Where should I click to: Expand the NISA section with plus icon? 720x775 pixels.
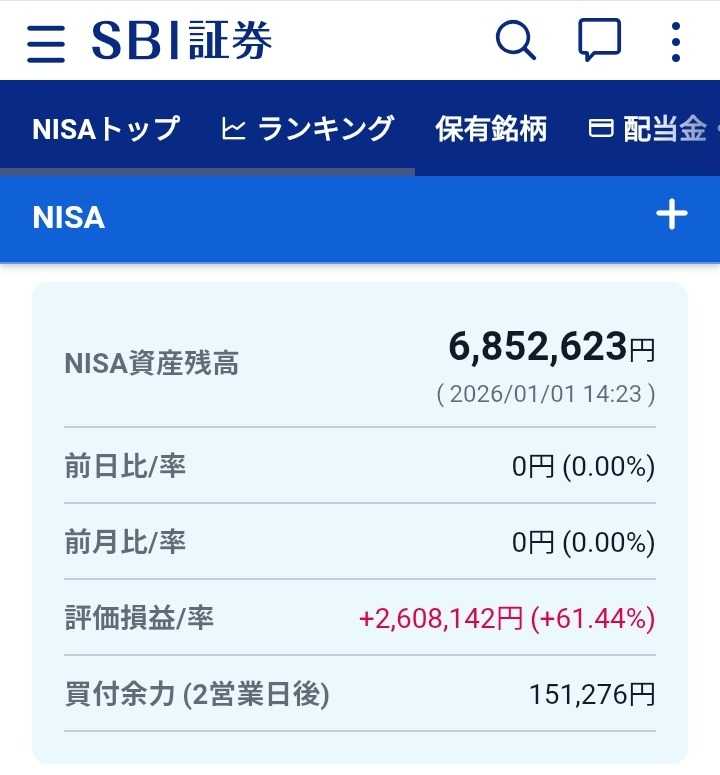point(671,215)
